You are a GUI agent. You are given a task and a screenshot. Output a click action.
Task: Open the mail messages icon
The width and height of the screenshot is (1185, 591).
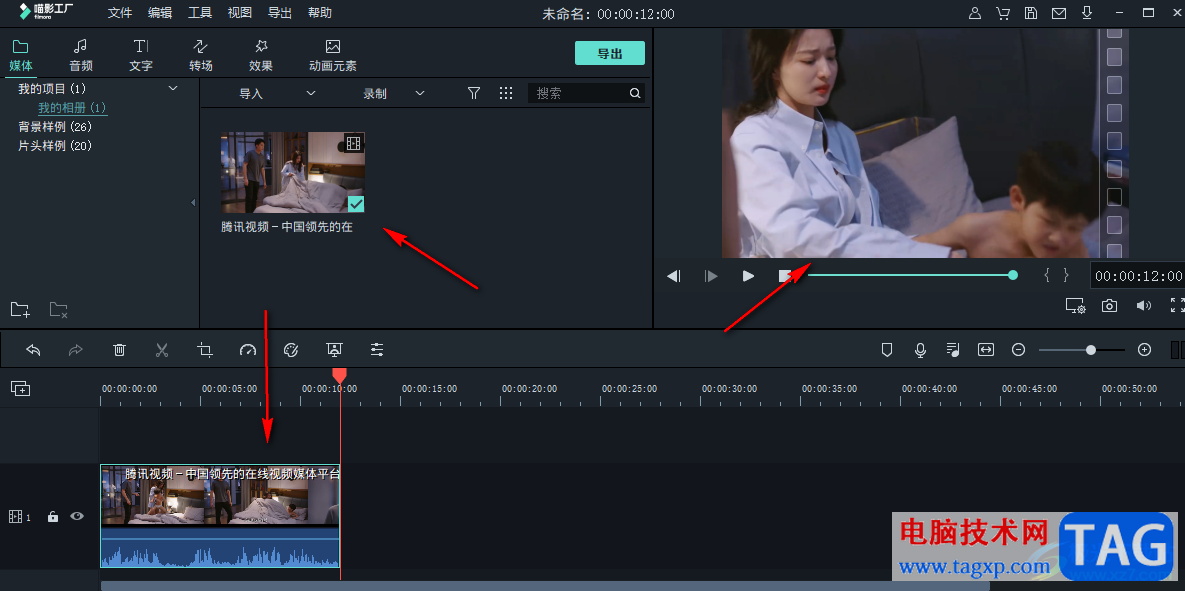pos(1059,13)
